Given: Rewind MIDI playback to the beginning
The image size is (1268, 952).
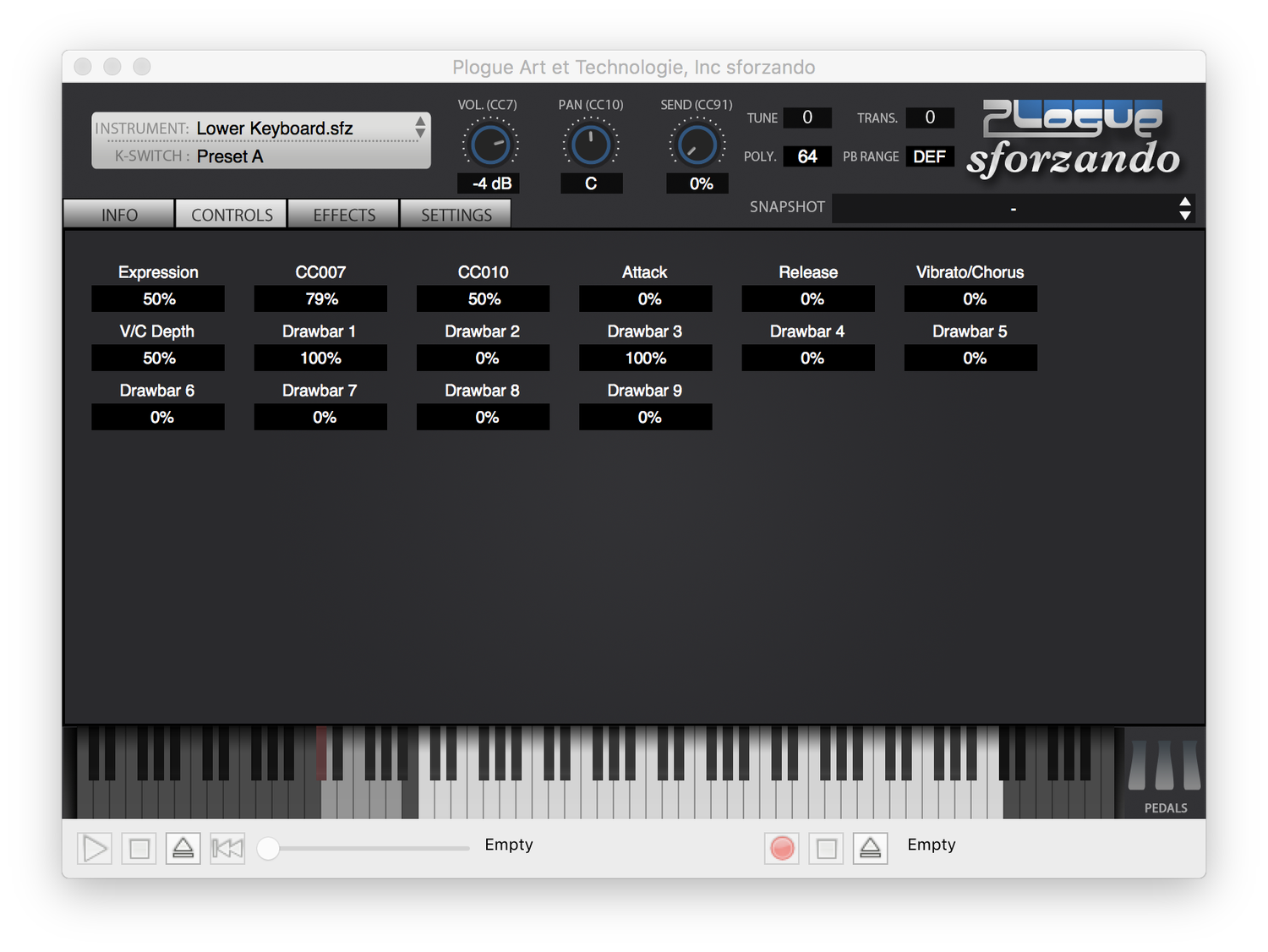Looking at the screenshot, I should pyautogui.click(x=227, y=848).
